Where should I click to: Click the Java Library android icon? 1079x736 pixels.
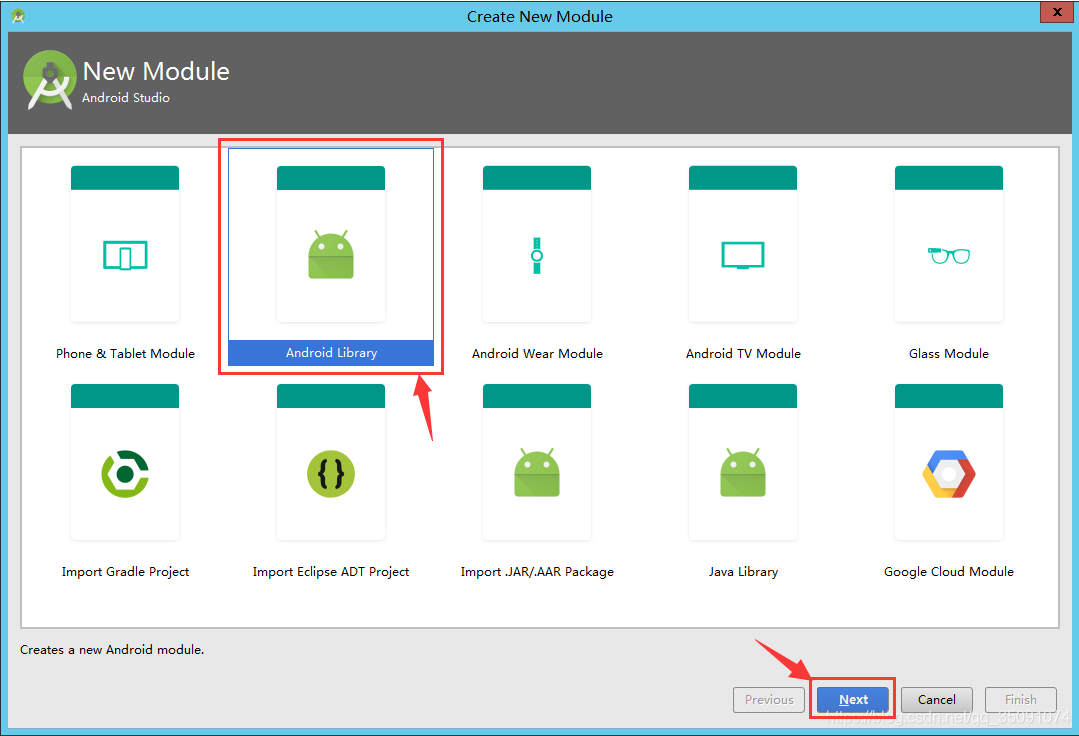pyautogui.click(x=742, y=473)
